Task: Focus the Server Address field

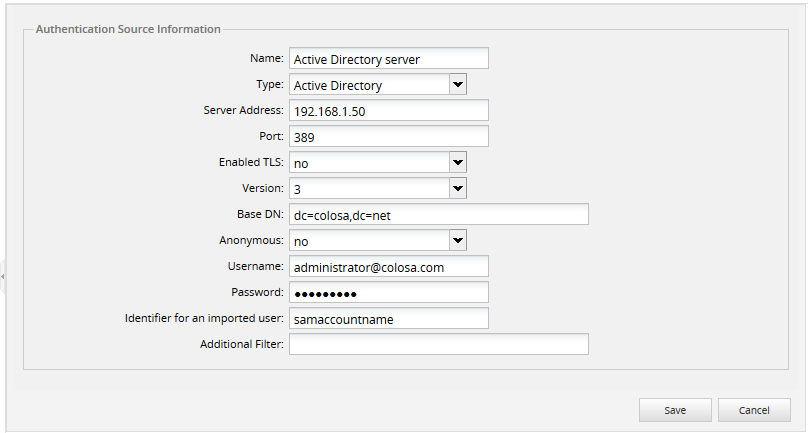Action: pyautogui.click(x=388, y=111)
